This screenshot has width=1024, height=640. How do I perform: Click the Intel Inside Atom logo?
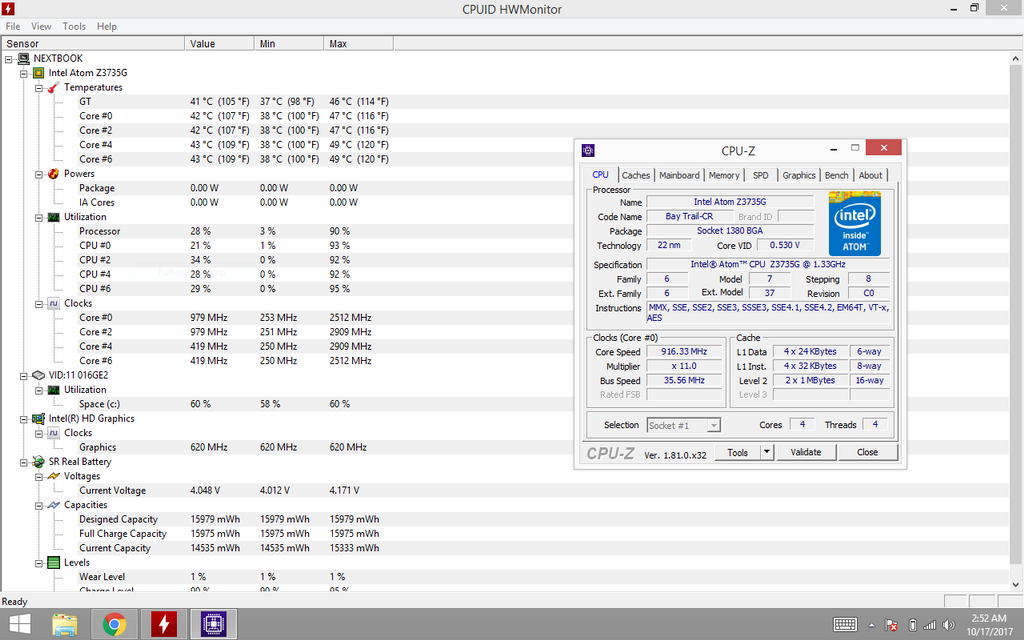coord(854,224)
